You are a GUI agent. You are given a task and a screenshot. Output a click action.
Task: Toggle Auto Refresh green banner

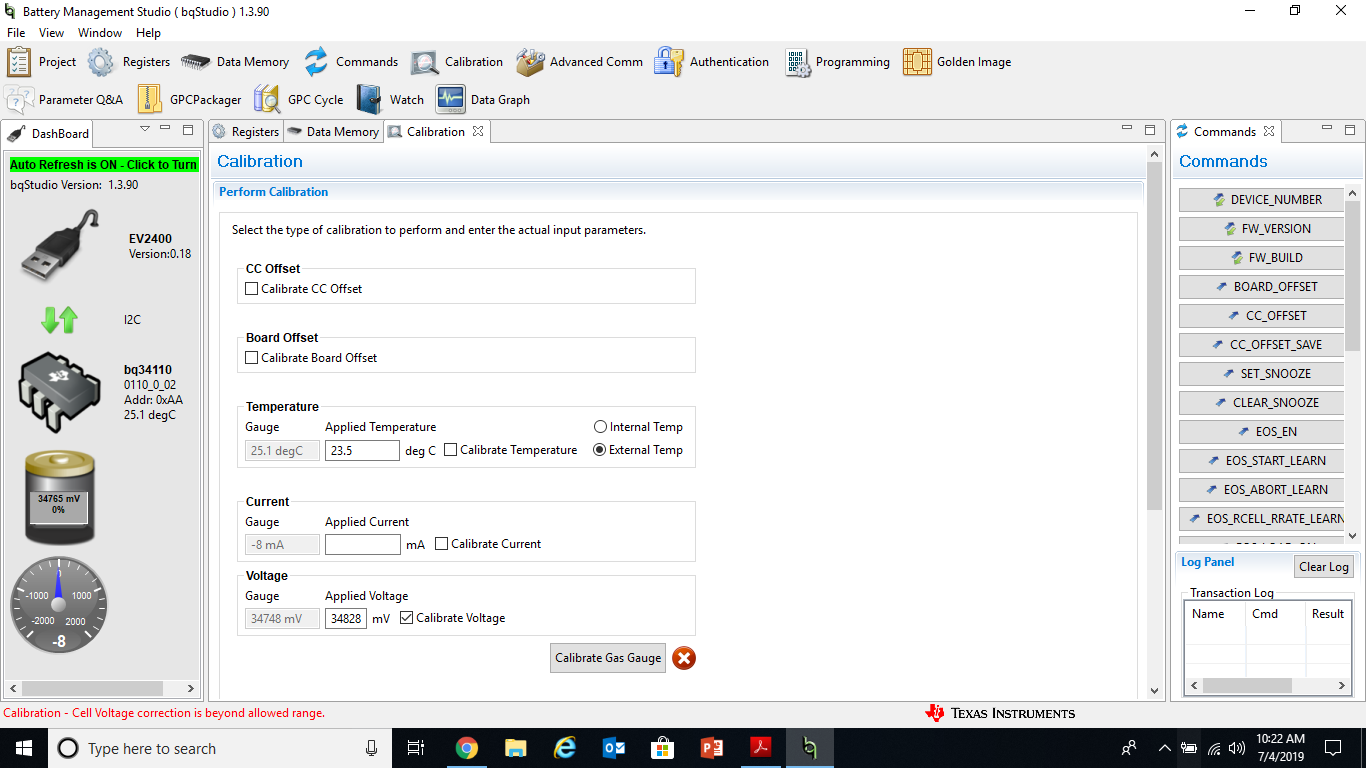(104, 165)
